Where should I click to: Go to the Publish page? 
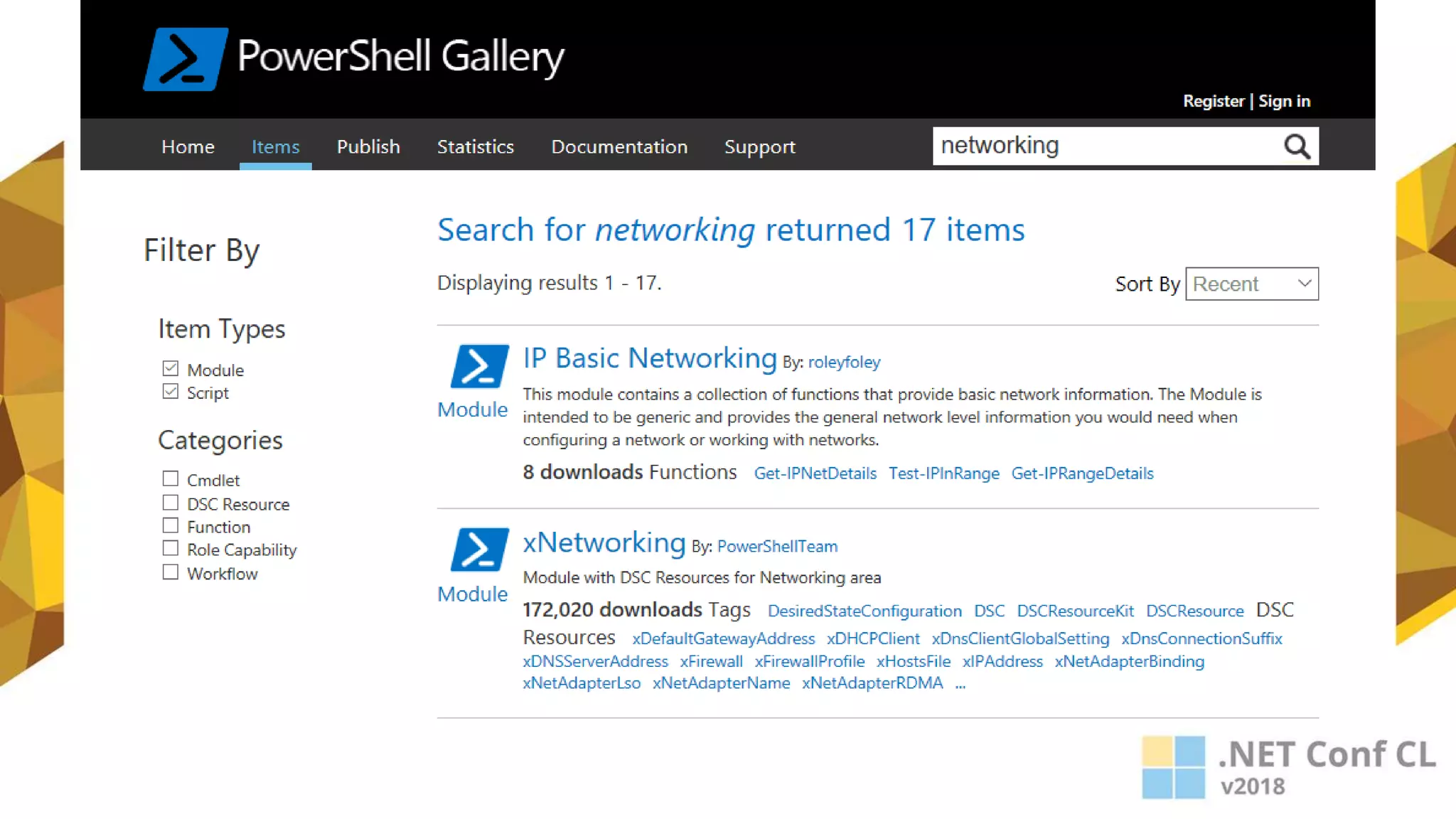(368, 146)
